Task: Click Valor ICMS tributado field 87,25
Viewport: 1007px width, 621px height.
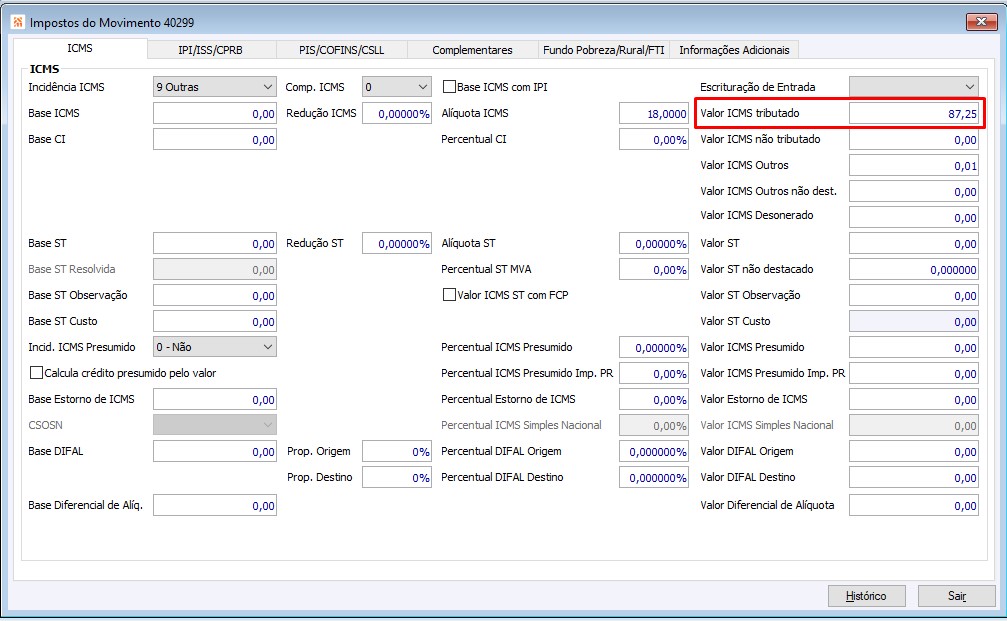Action: click(914, 114)
